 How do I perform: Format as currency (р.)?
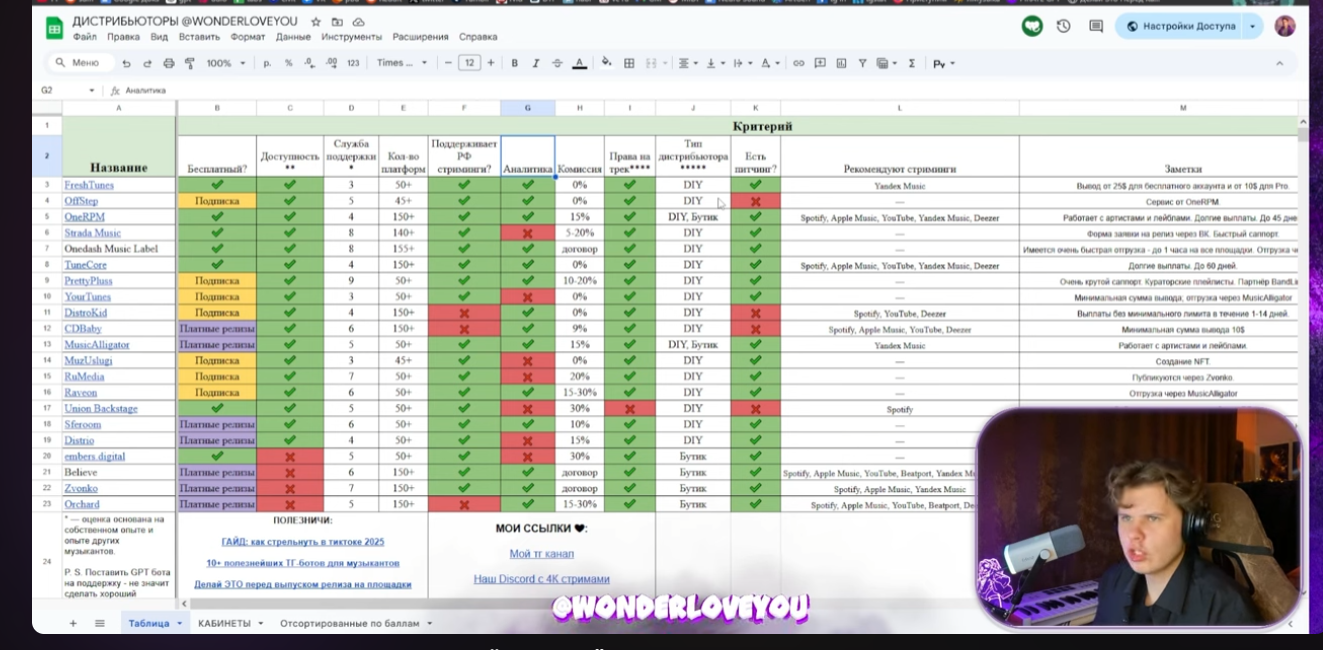(267, 63)
